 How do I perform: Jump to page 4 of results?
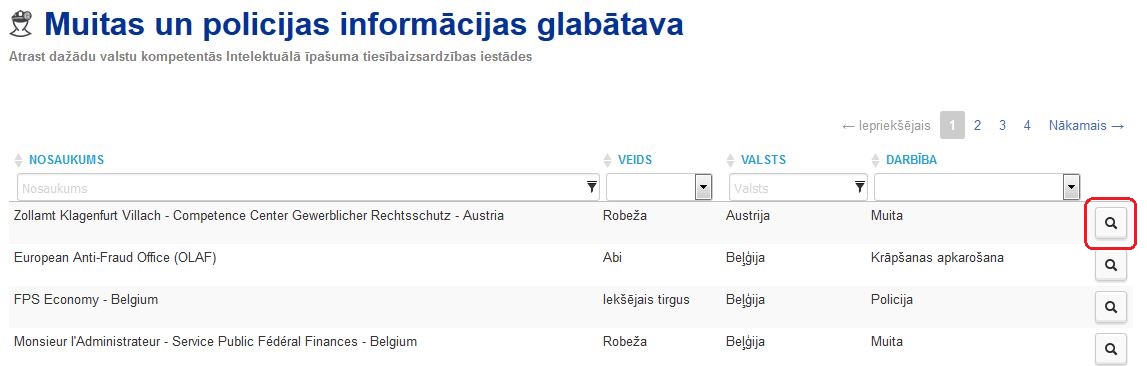[1027, 126]
